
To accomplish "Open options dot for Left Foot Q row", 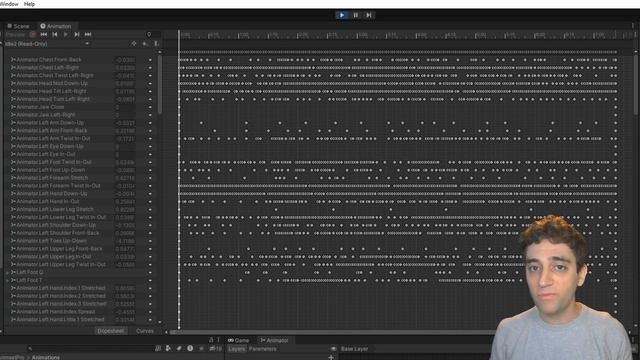I will tap(150, 272).
